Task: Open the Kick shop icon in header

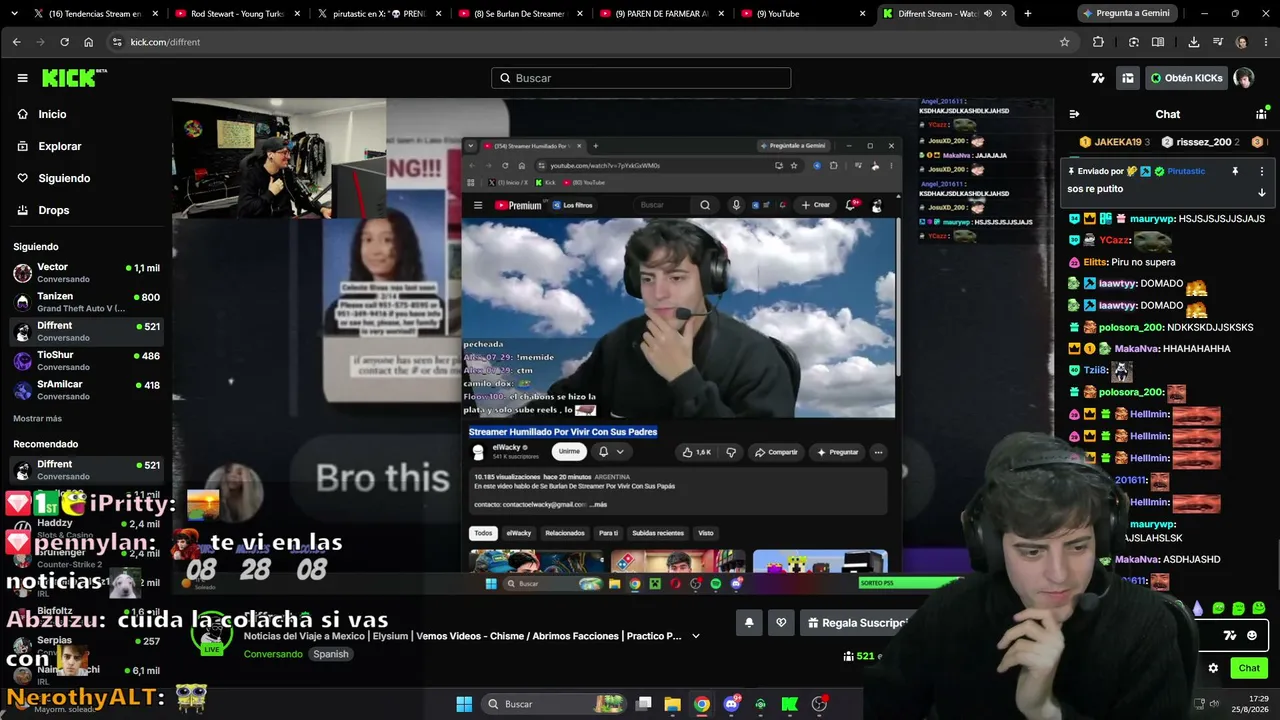Action: click(1128, 78)
